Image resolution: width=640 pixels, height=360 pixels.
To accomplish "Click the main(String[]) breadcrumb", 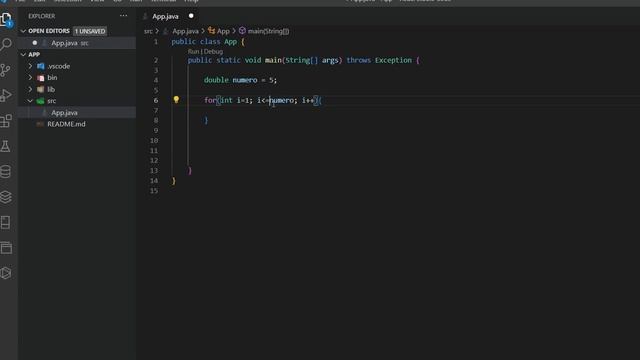I will click(x=268, y=31).
